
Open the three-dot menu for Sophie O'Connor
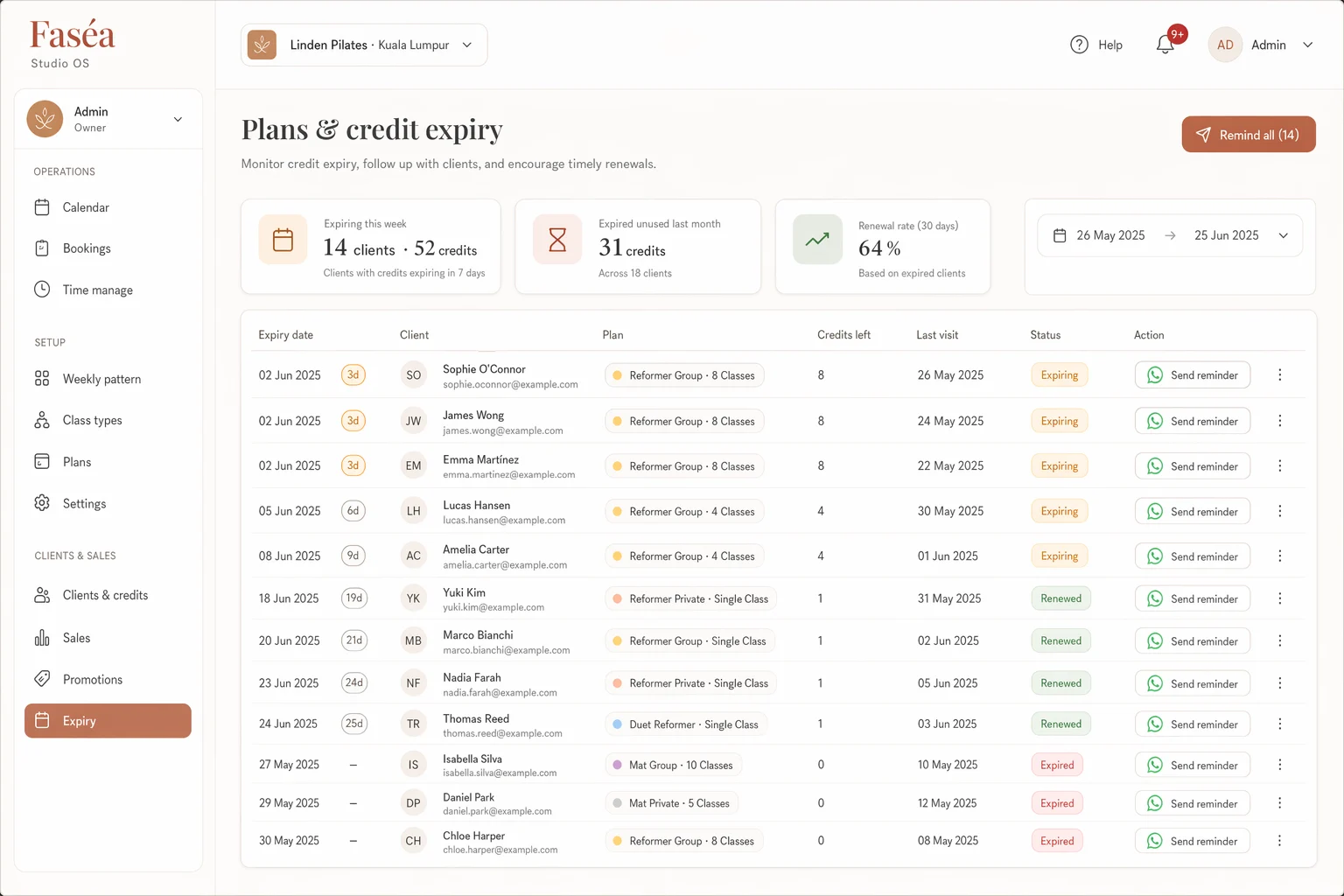pyautogui.click(x=1279, y=374)
